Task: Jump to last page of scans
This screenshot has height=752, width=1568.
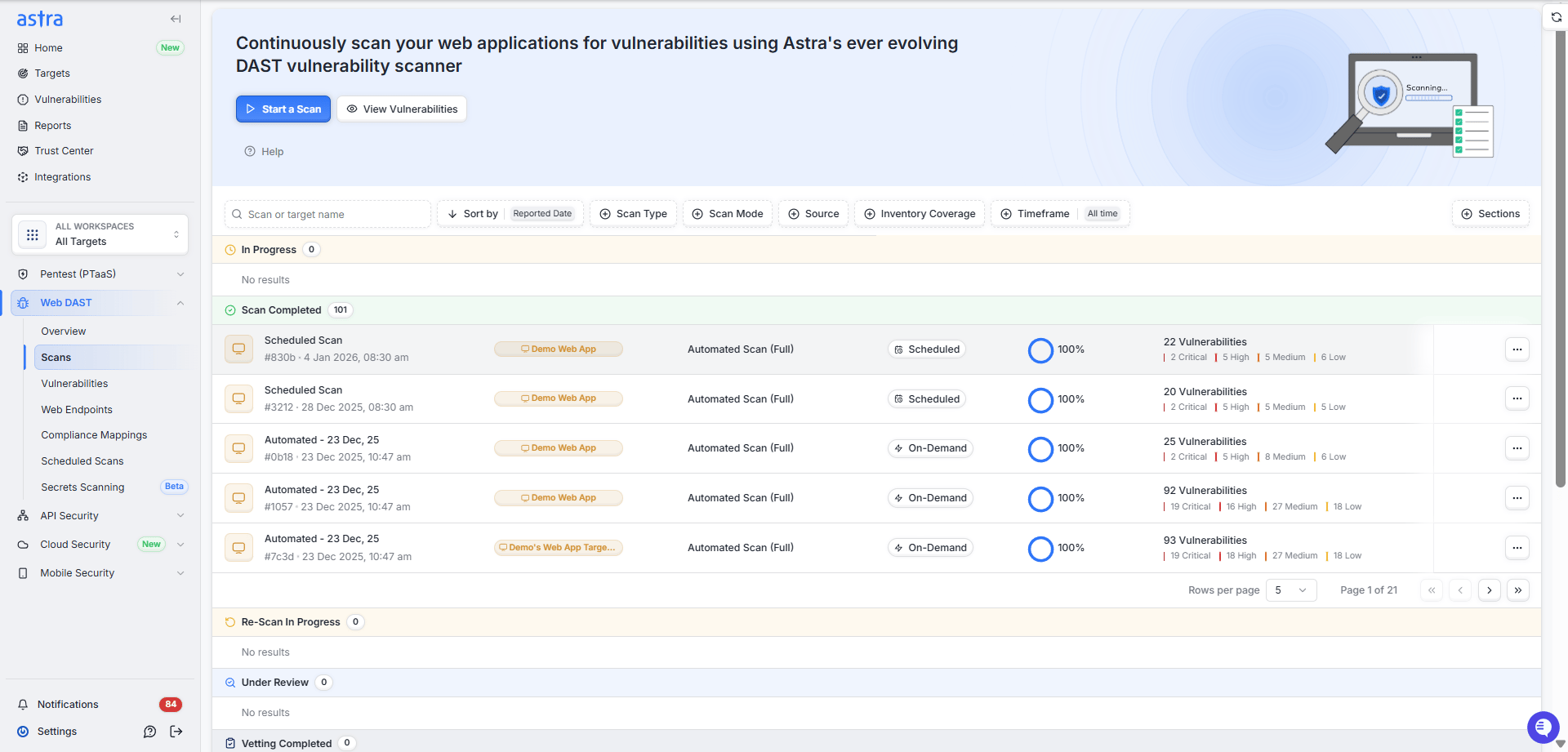Action: tap(1518, 590)
